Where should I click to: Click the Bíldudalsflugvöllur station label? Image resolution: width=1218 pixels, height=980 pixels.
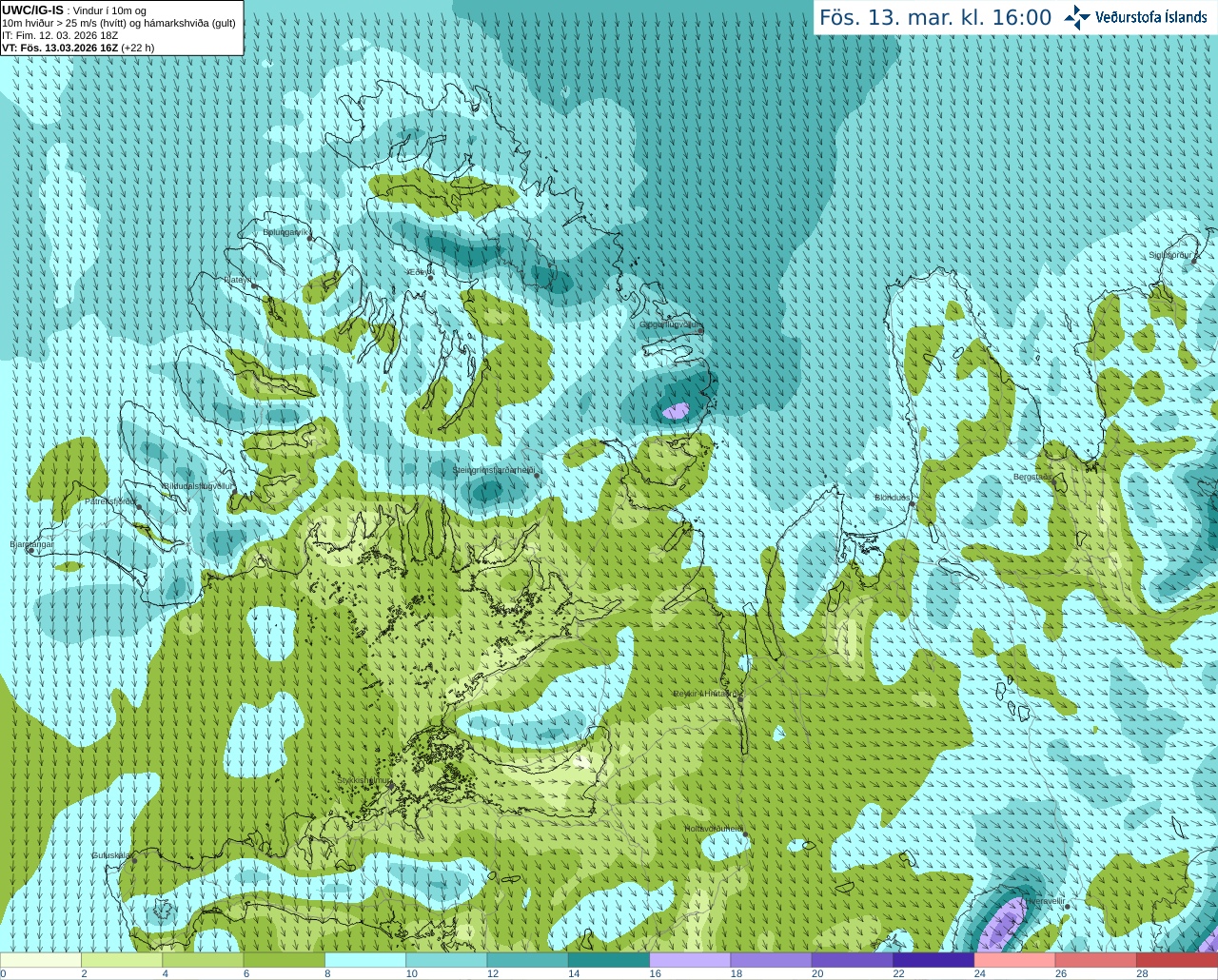coord(197,485)
